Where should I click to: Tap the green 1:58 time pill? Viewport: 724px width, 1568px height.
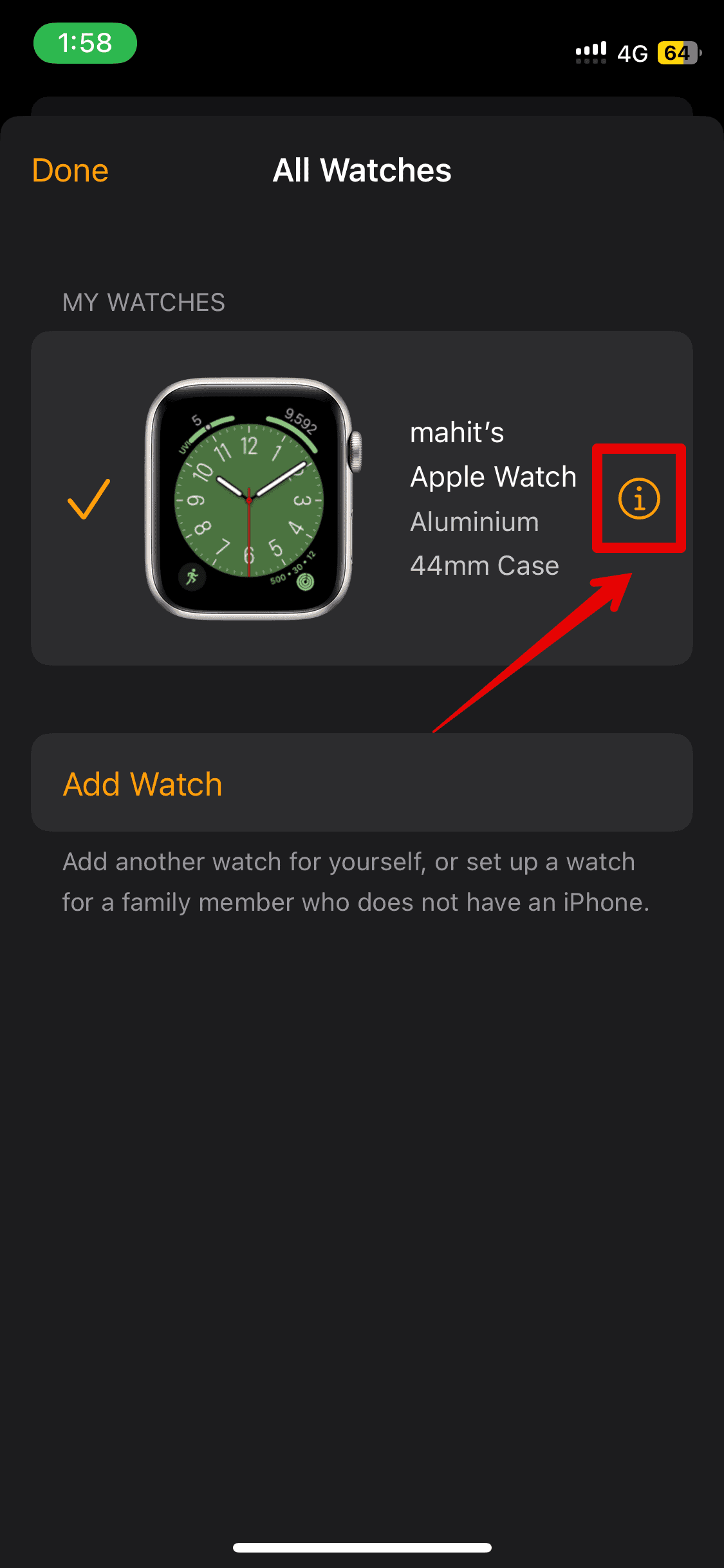point(85,43)
